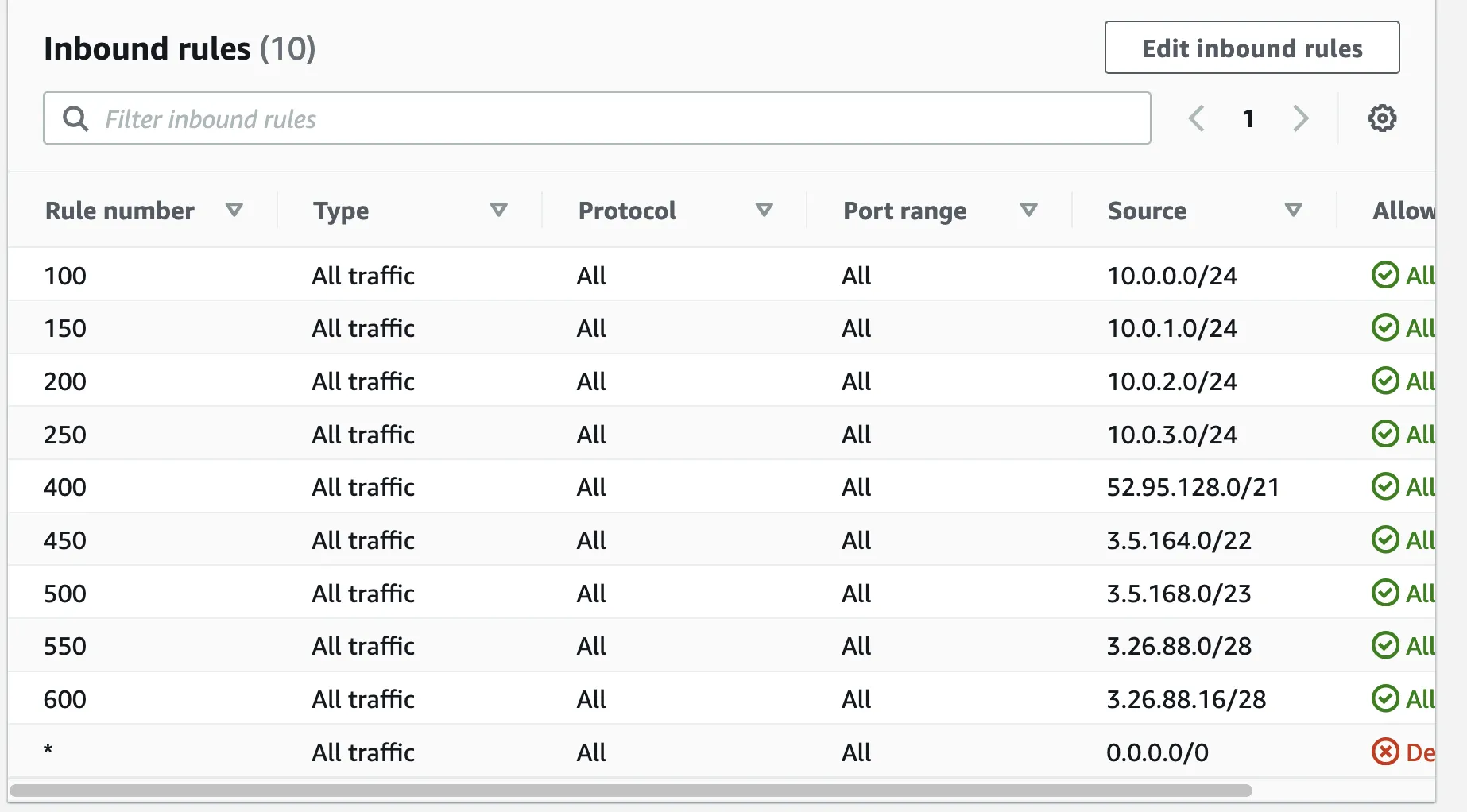Sort by the Source column arrow
The image size is (1467, 812).
point(1293,210)
